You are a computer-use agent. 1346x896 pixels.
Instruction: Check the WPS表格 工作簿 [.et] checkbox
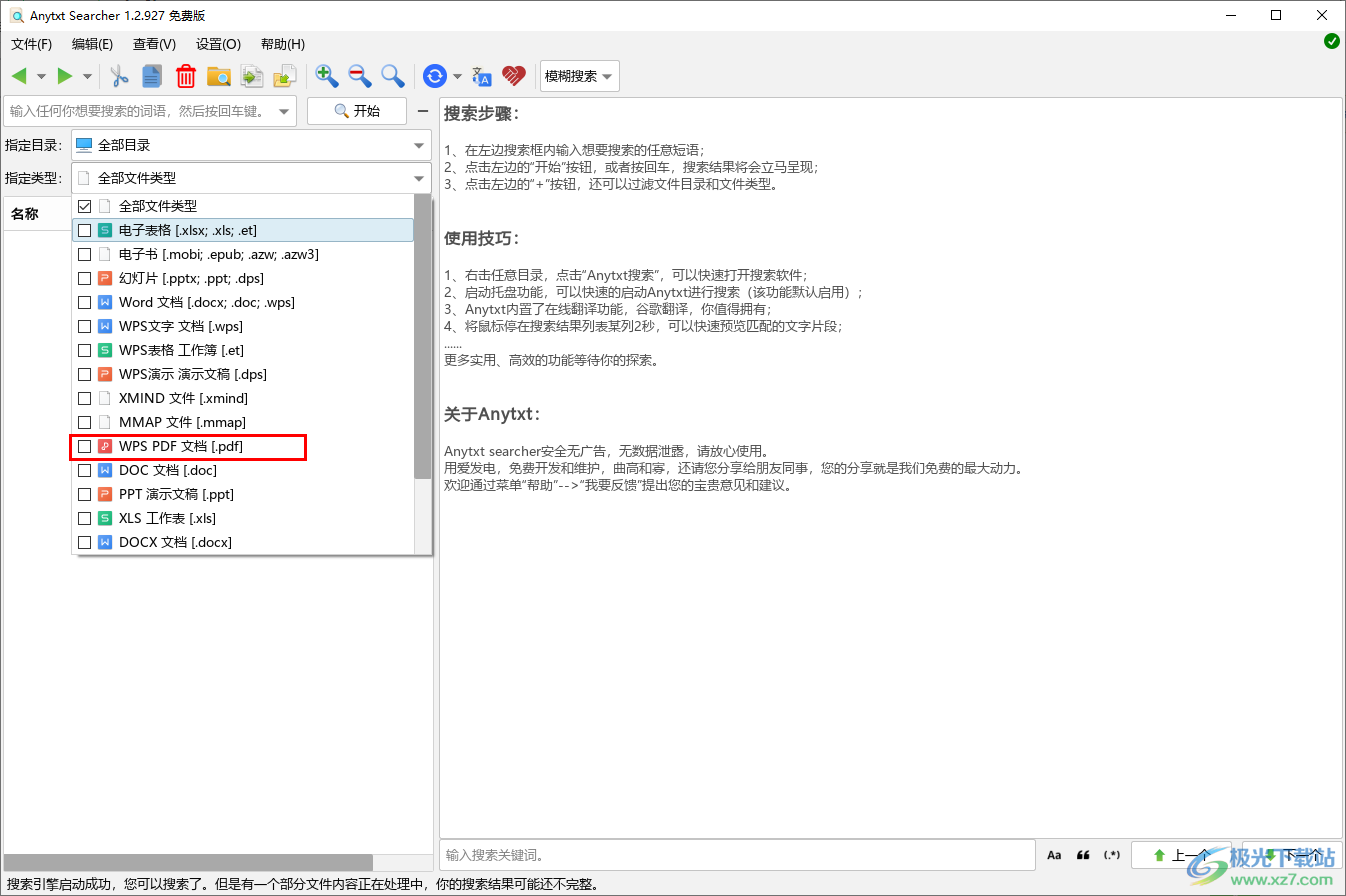pos(85,350)
